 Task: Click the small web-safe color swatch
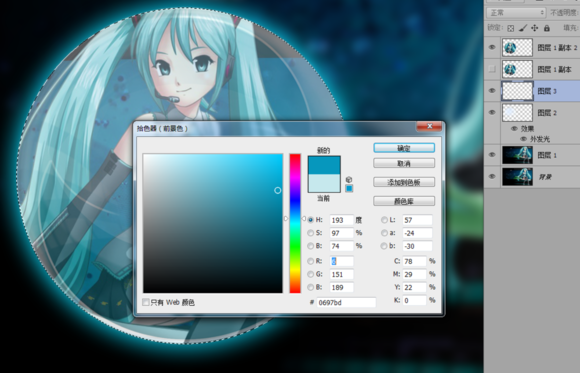pos(349,188)
